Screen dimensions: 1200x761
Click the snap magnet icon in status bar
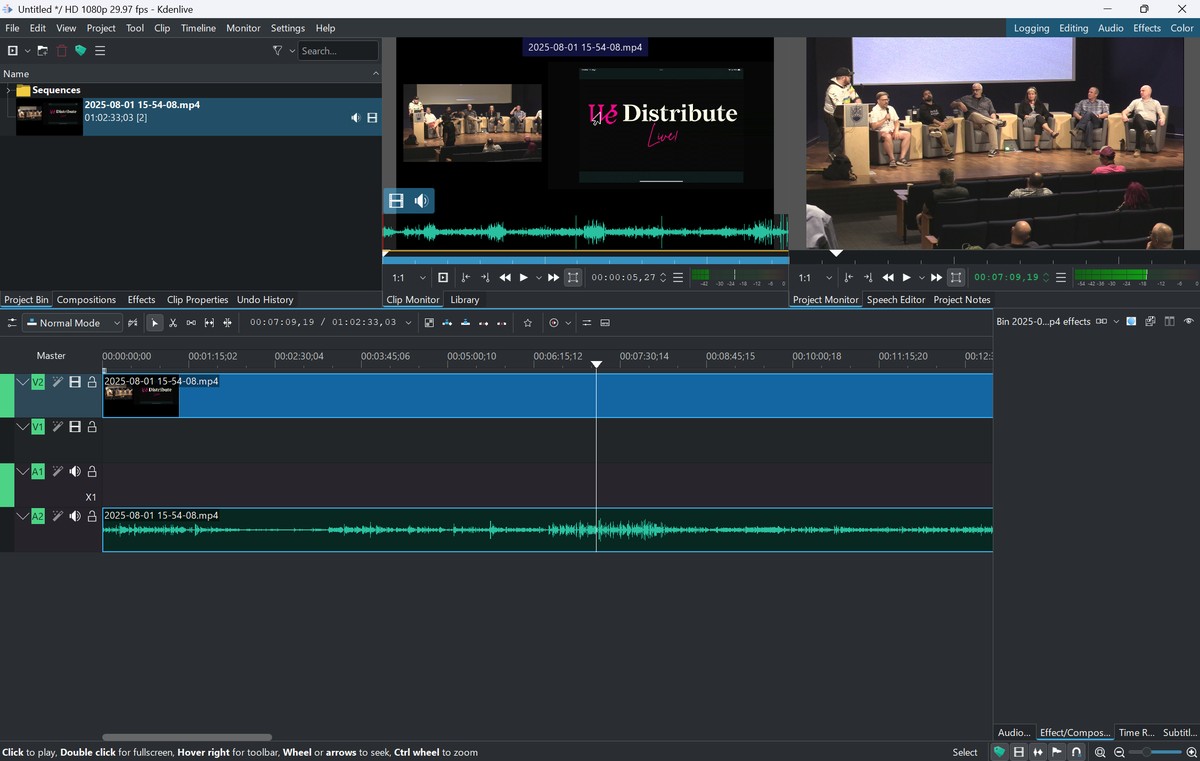[x=1076, y=752]
